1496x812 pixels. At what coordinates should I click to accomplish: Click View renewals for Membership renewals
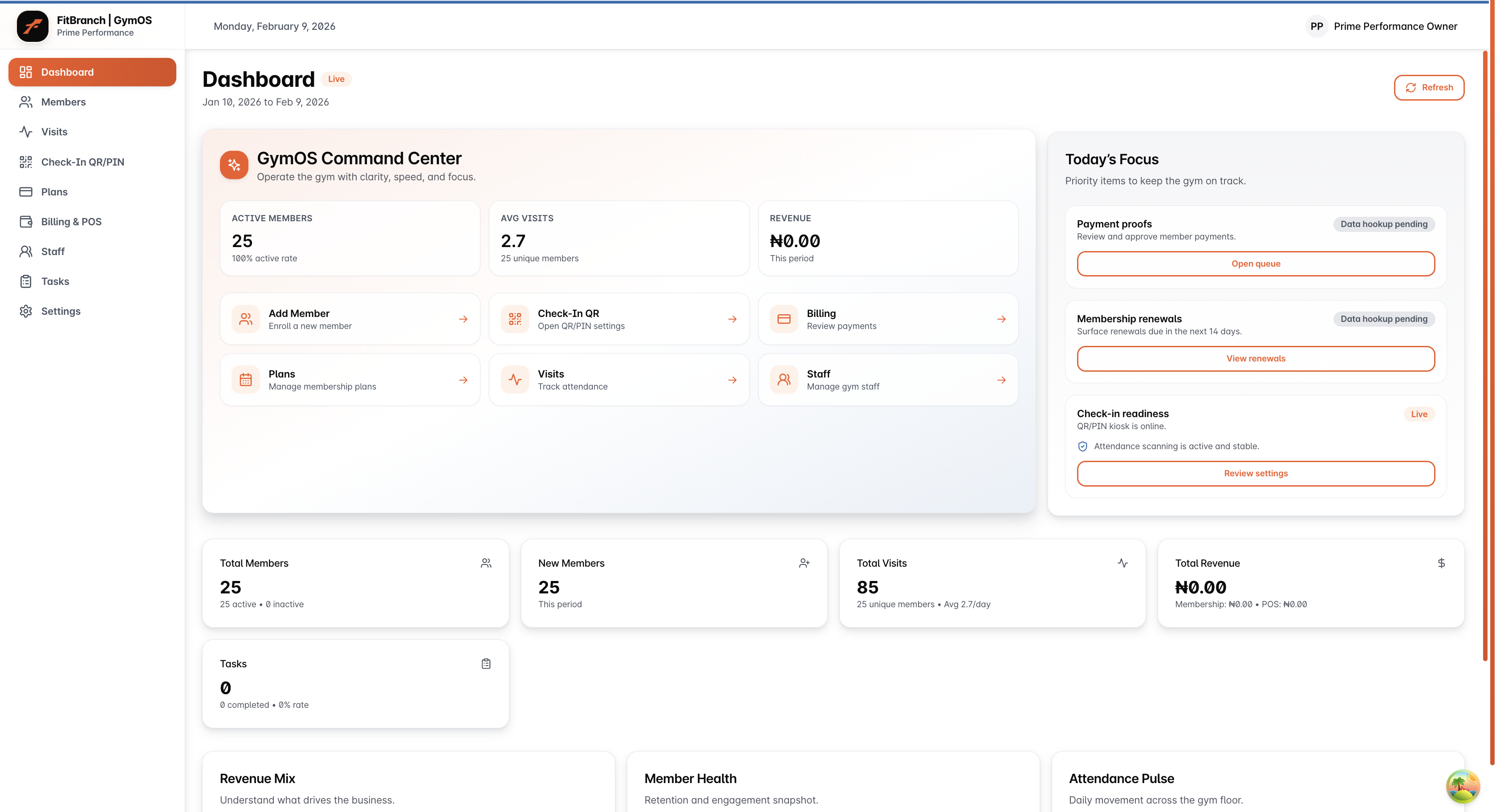[x=1256, y=358]
